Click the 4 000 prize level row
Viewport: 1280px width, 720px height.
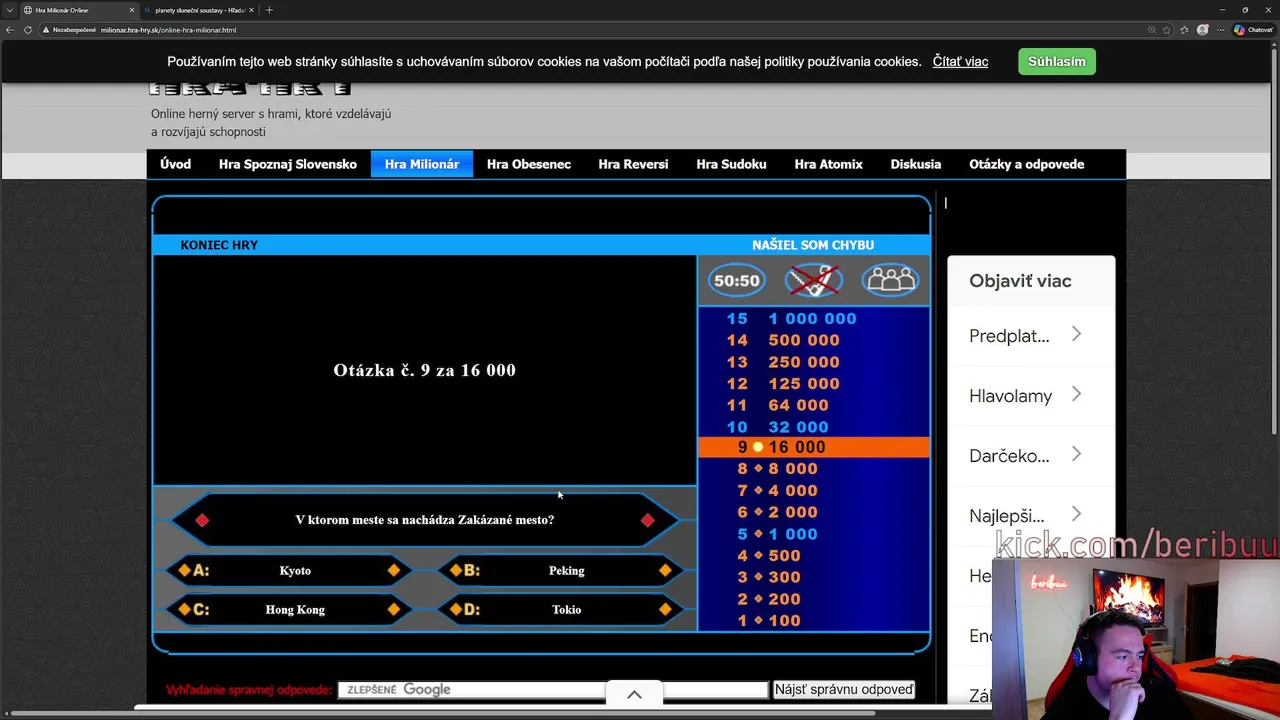click(x=813, y=490)
